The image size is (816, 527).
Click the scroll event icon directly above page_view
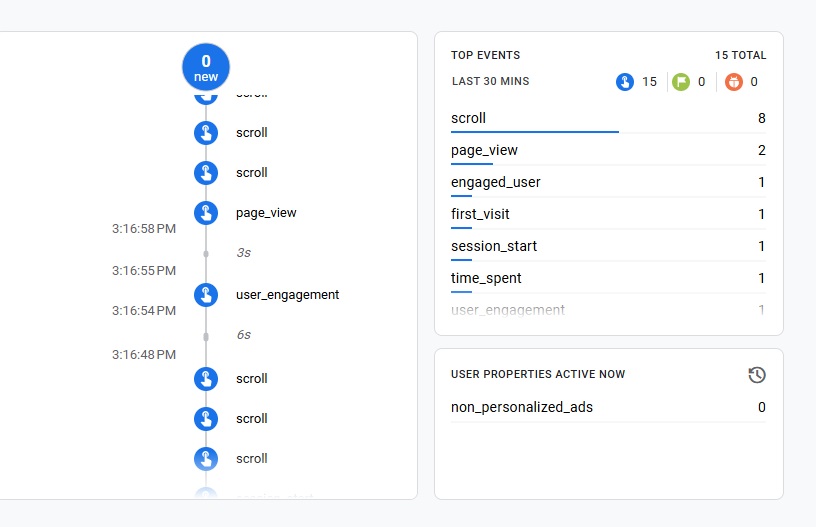(206, 173)
